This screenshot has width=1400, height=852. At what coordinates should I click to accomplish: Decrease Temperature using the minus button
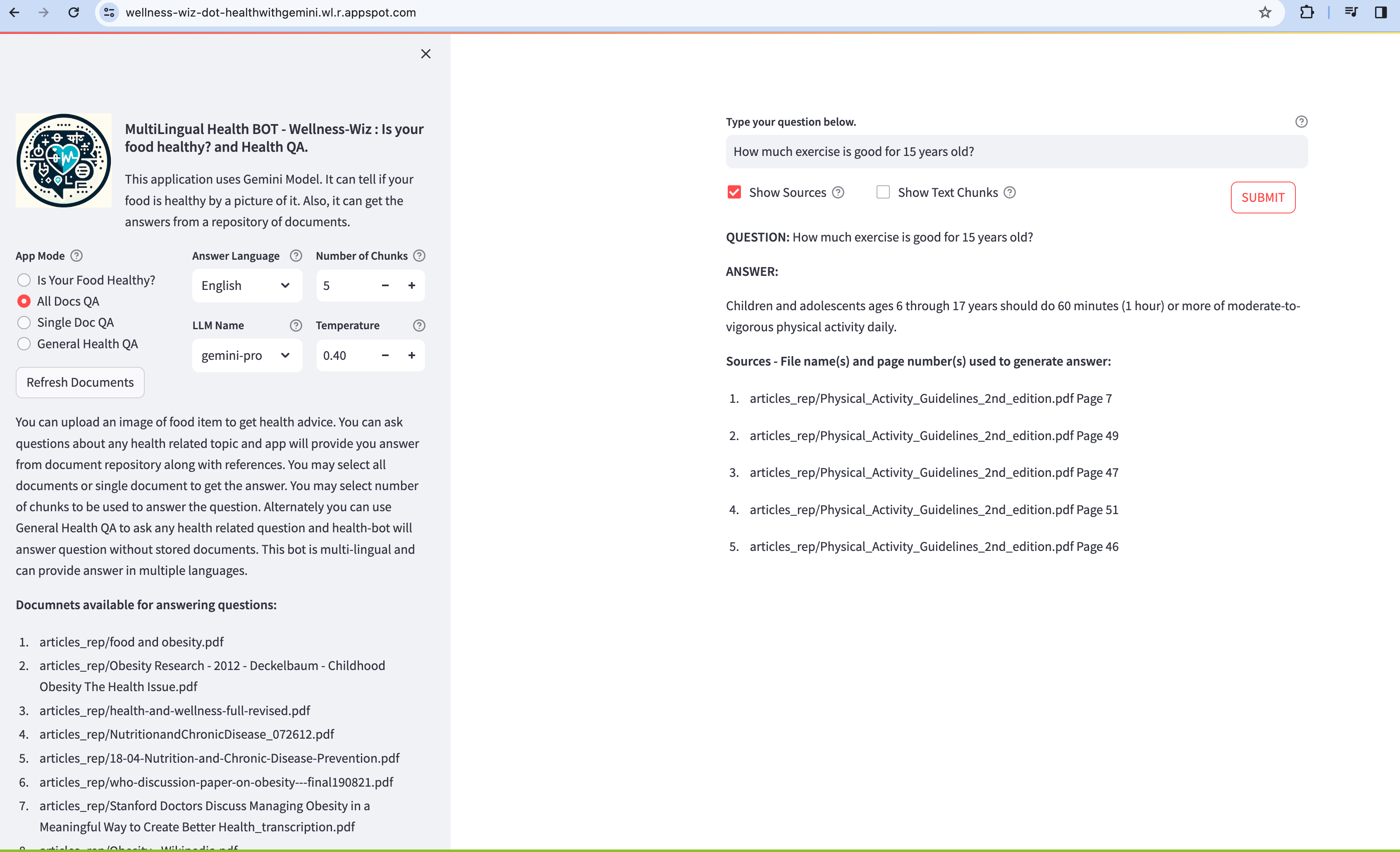point(385,355)
